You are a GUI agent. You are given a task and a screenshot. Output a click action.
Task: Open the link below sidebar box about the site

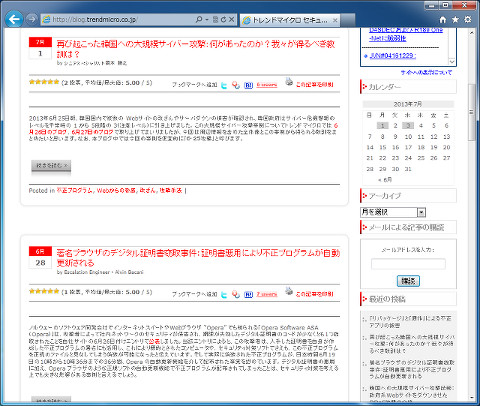click(x=426, y=72)
